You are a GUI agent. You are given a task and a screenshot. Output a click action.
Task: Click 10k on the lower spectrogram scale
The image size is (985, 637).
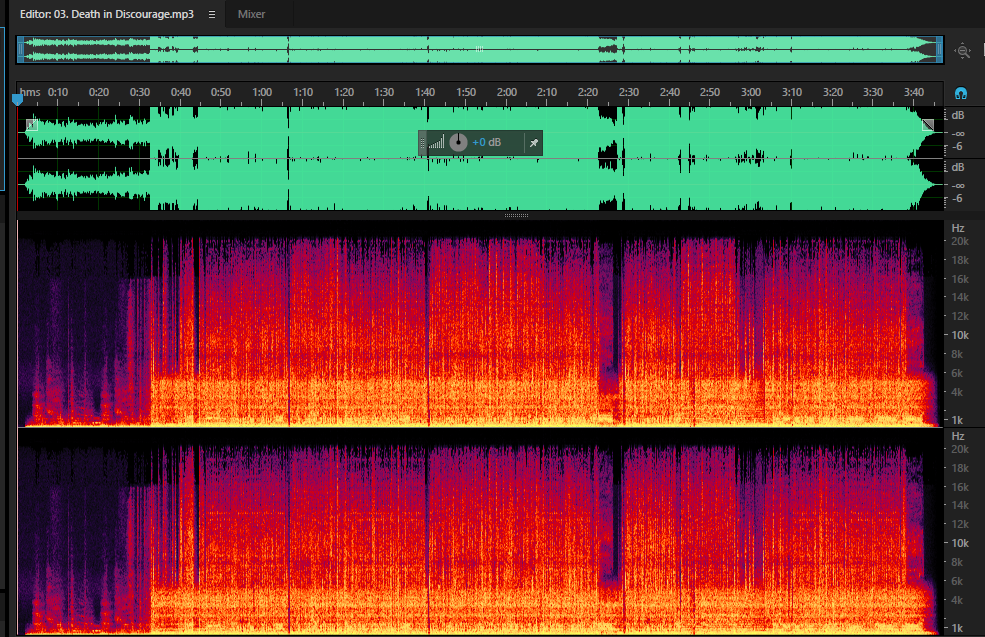click(960, 543)
